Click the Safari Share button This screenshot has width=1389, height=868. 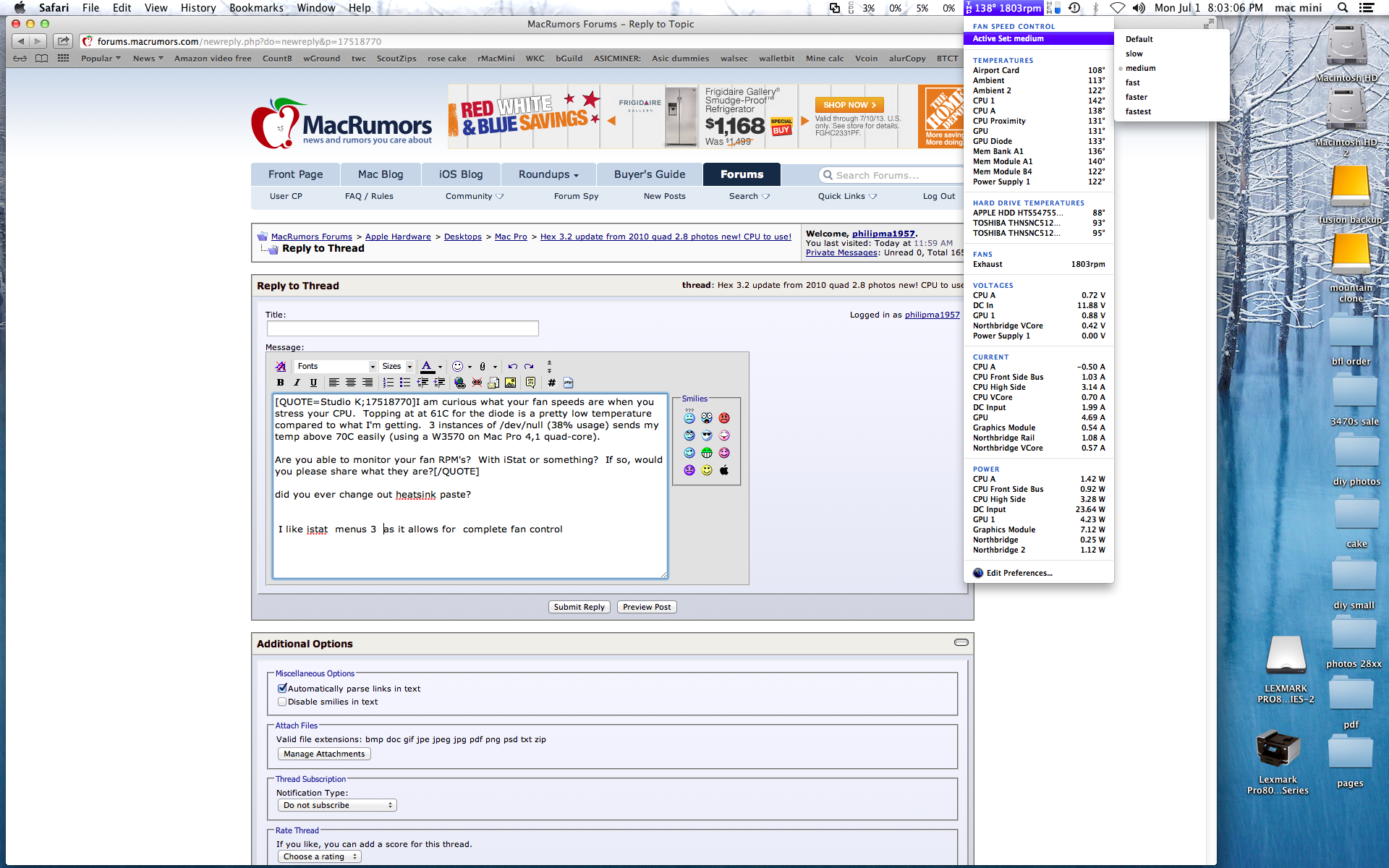(64, 41)
